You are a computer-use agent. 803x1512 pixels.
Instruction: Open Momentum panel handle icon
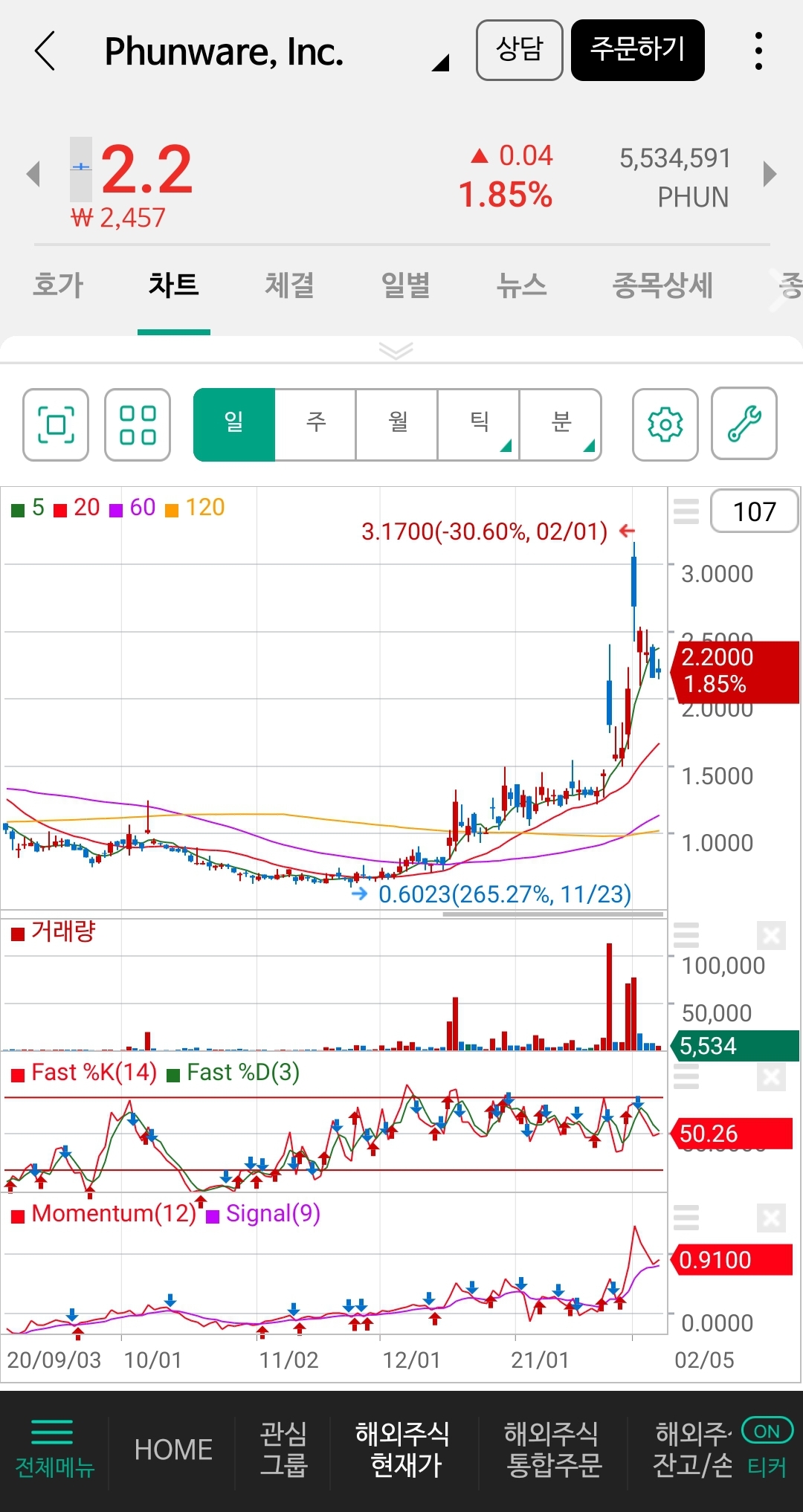[x=686, y=1218]
